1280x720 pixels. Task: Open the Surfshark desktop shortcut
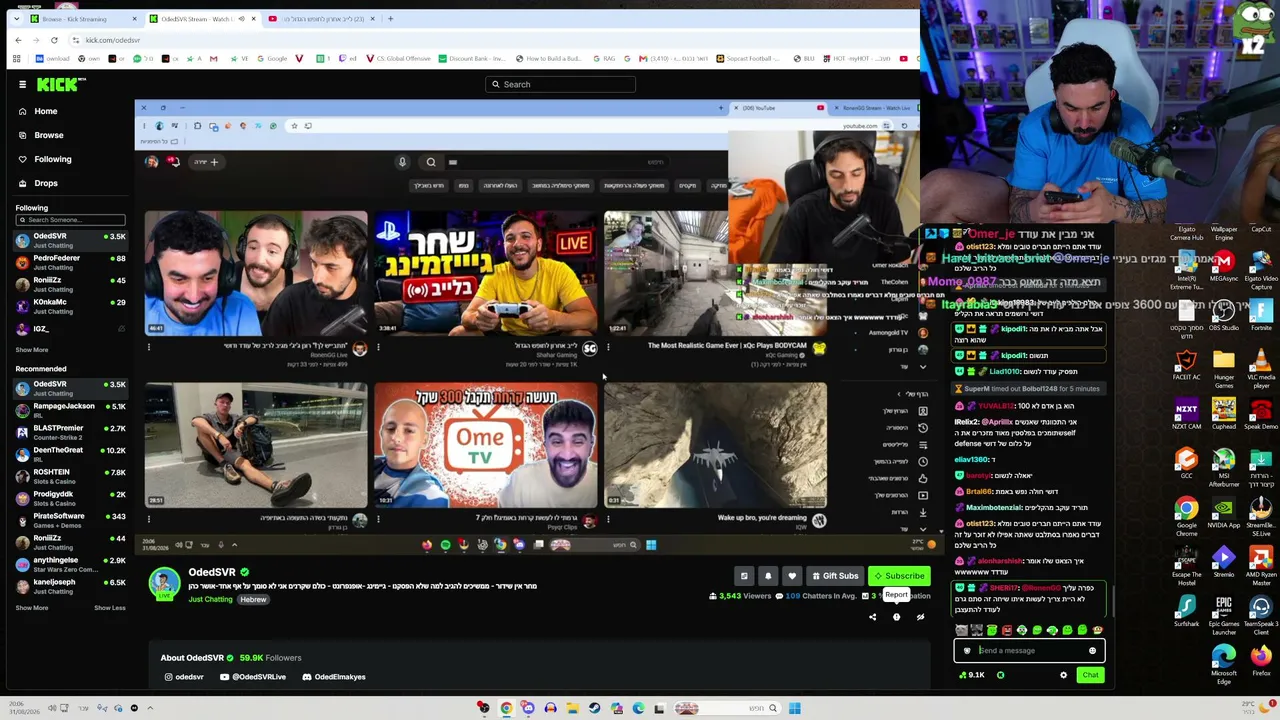1186,612
